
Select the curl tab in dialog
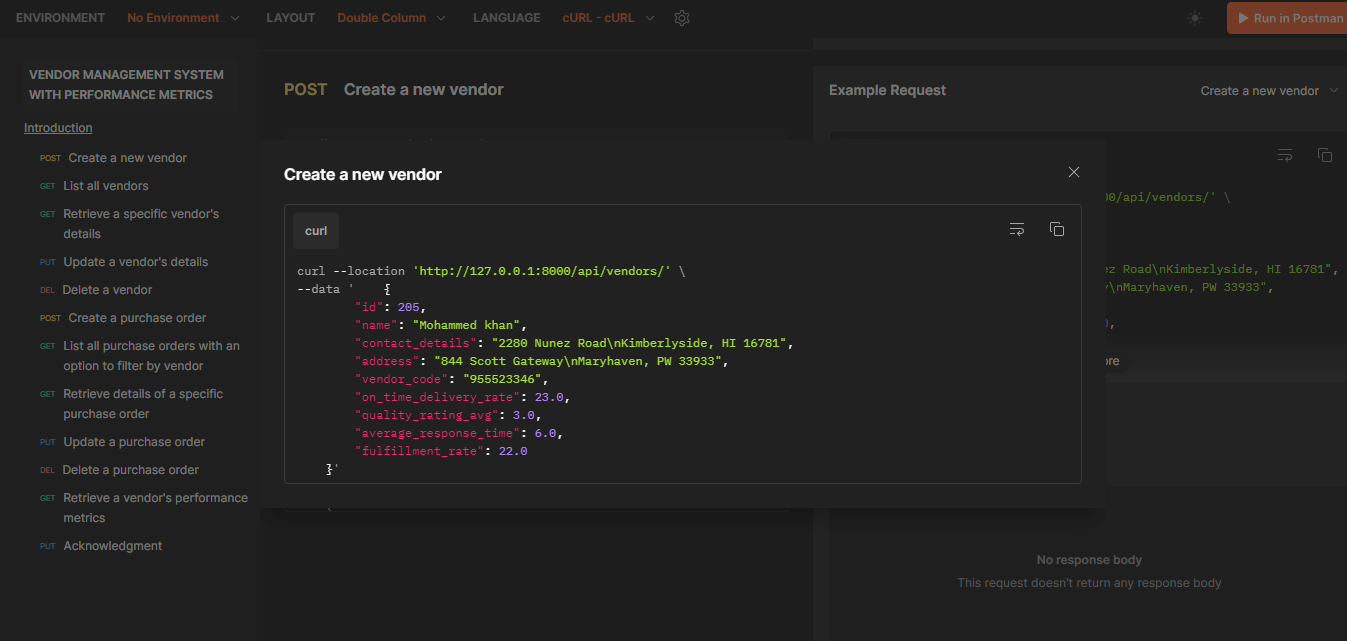pyautogui.click(x=316, y=231)
